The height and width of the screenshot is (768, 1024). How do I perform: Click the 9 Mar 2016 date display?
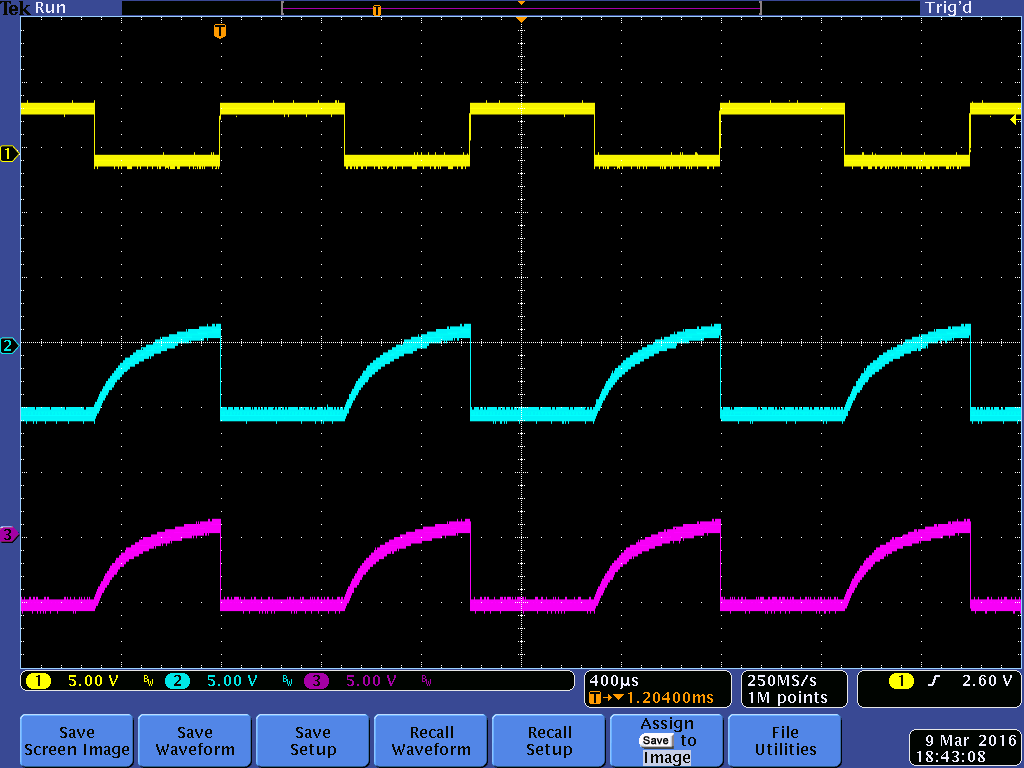click(971, 741)
